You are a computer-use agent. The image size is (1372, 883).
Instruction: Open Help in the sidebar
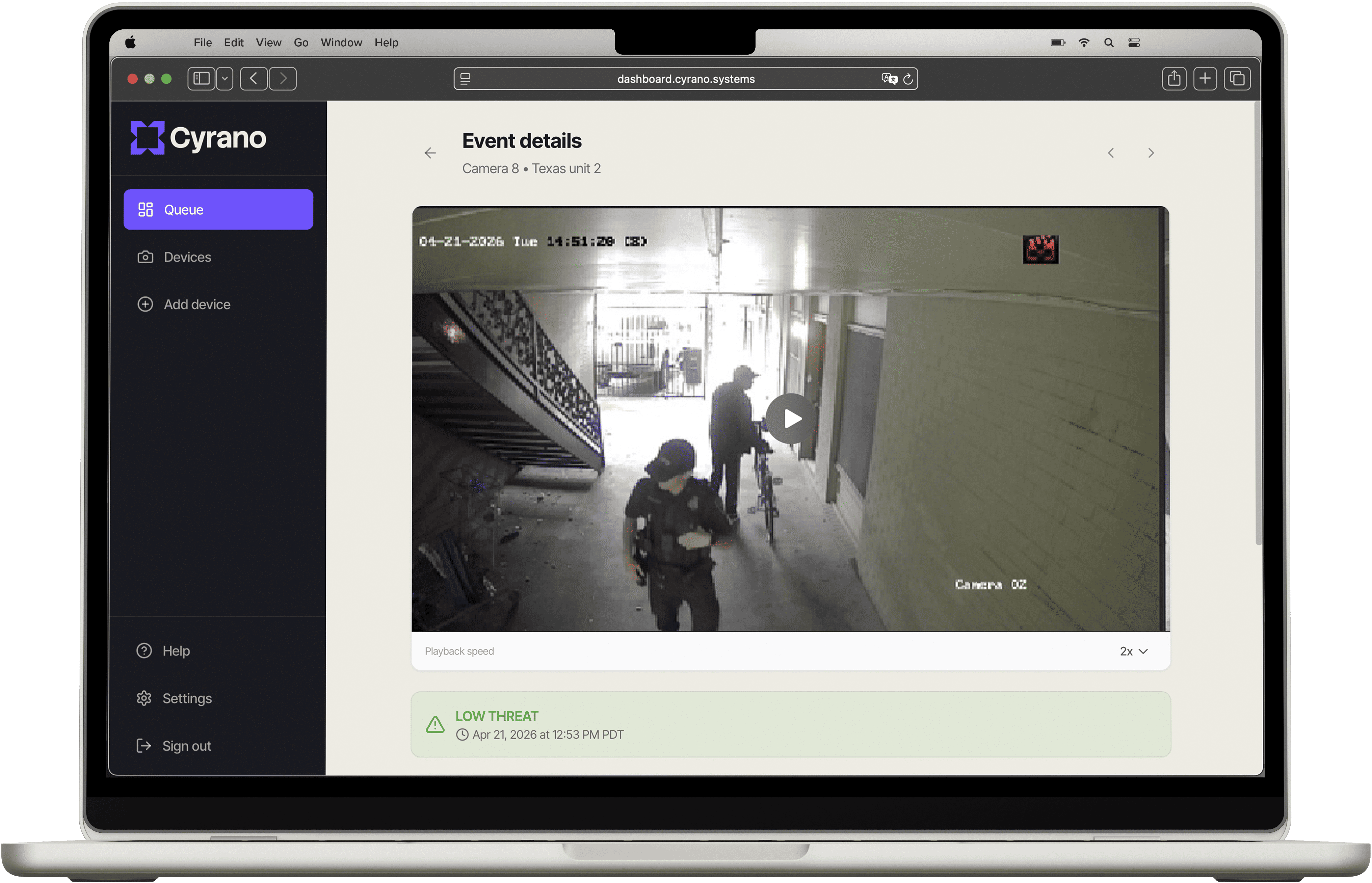[163, 651]
